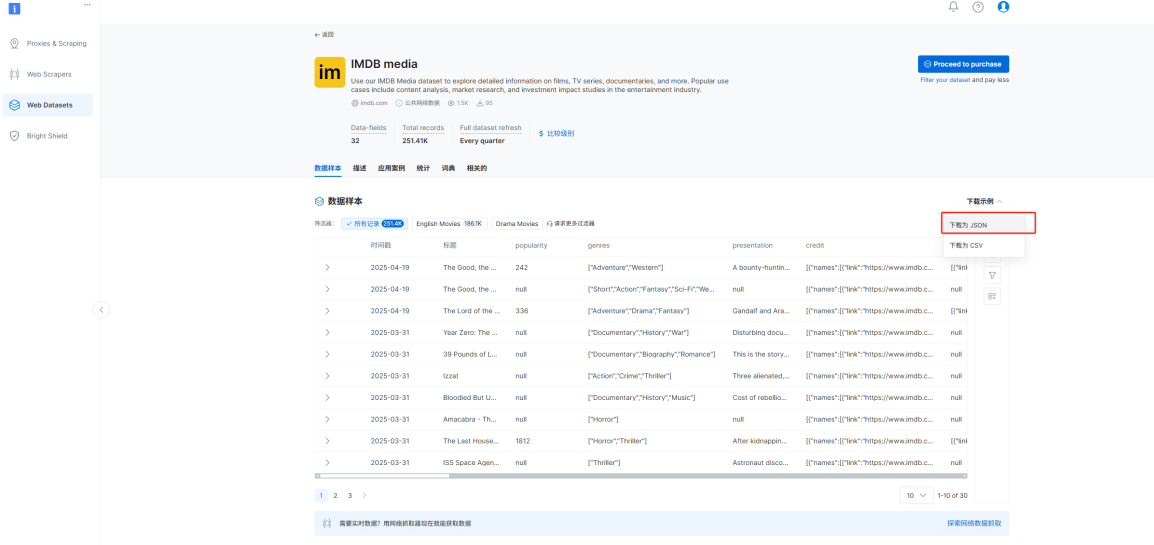Select the Drama Movies filter chip
The width and height of the screenshot is (1154, 545).
517,223
